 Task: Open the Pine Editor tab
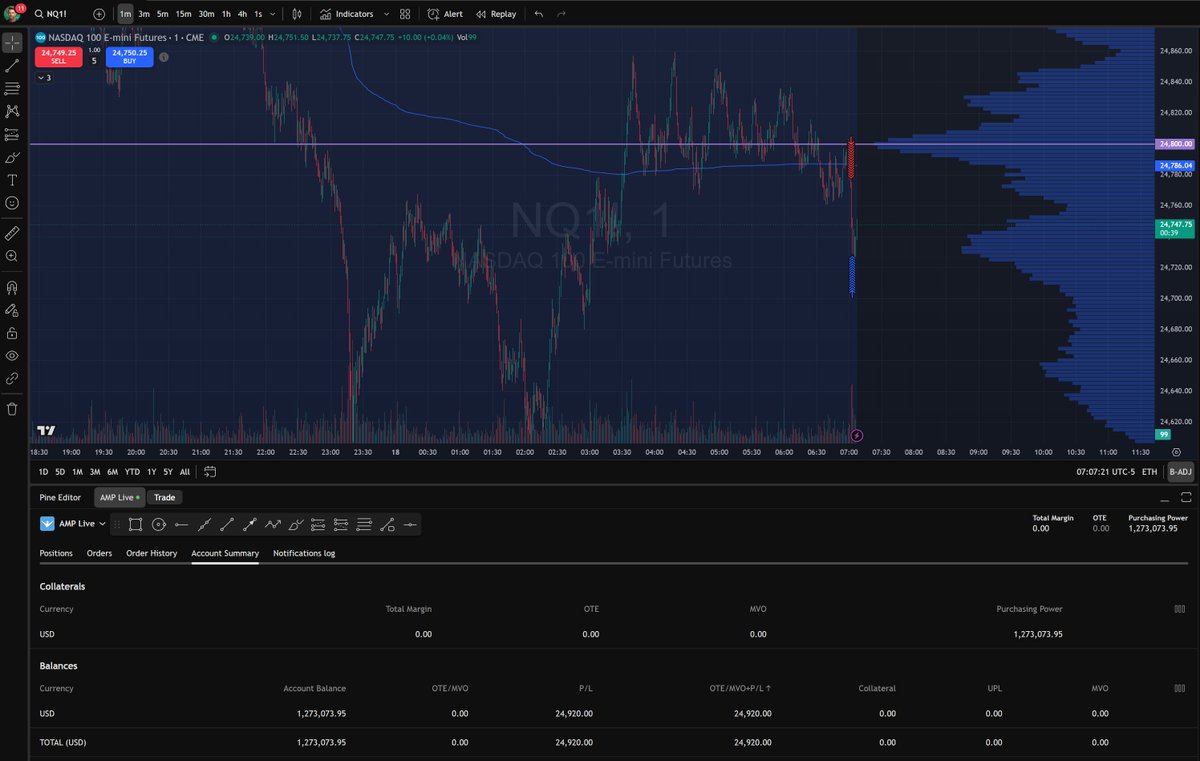(x=60, y=497)
